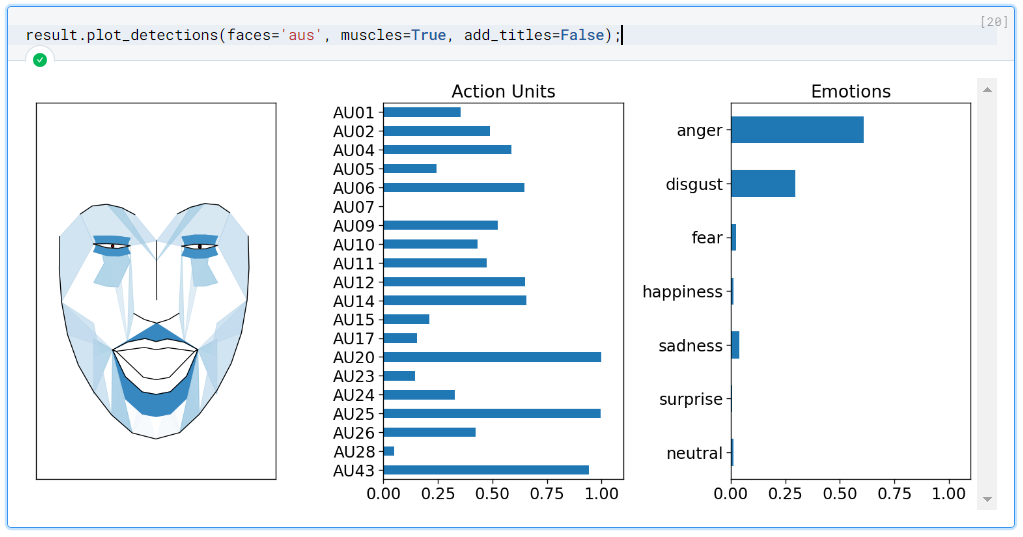
Task: Click the True keyword after muscles=
Action: [x=430, y=35]
